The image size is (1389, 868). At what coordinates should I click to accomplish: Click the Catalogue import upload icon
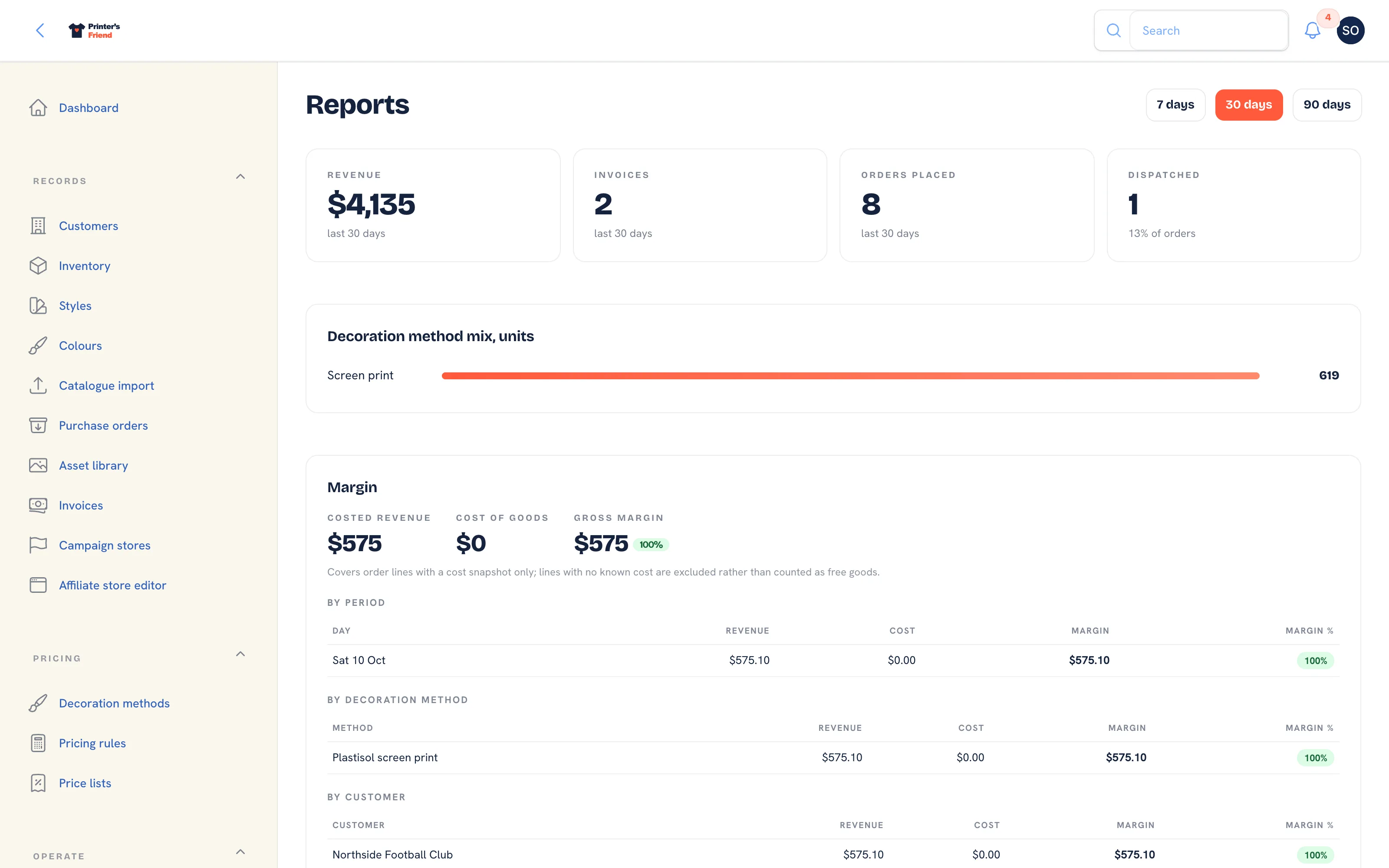click(38, 386)
